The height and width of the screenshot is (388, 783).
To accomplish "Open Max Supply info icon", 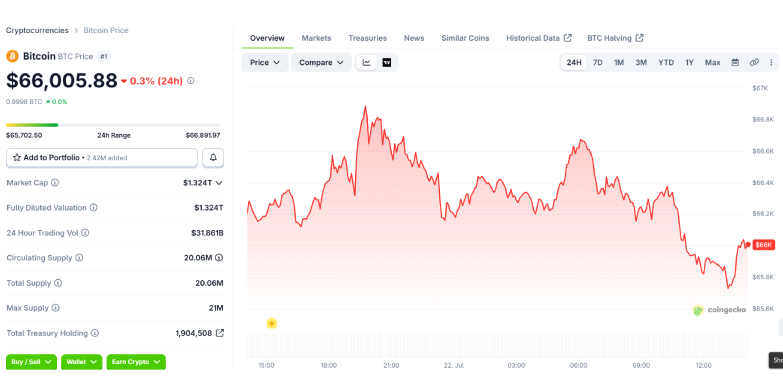I will [55, 308].
